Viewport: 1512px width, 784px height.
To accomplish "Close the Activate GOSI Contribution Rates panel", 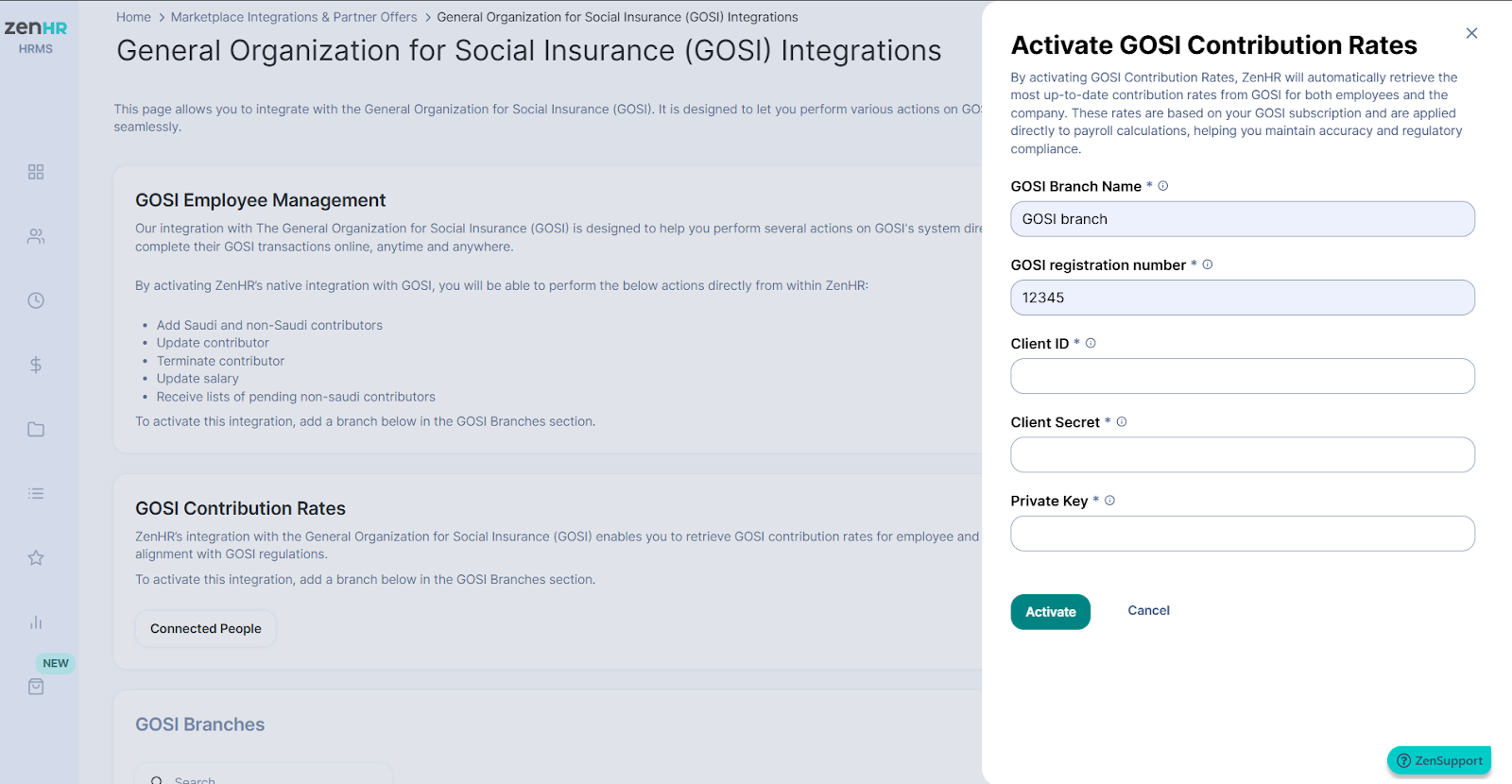I will pos(1471,33).
